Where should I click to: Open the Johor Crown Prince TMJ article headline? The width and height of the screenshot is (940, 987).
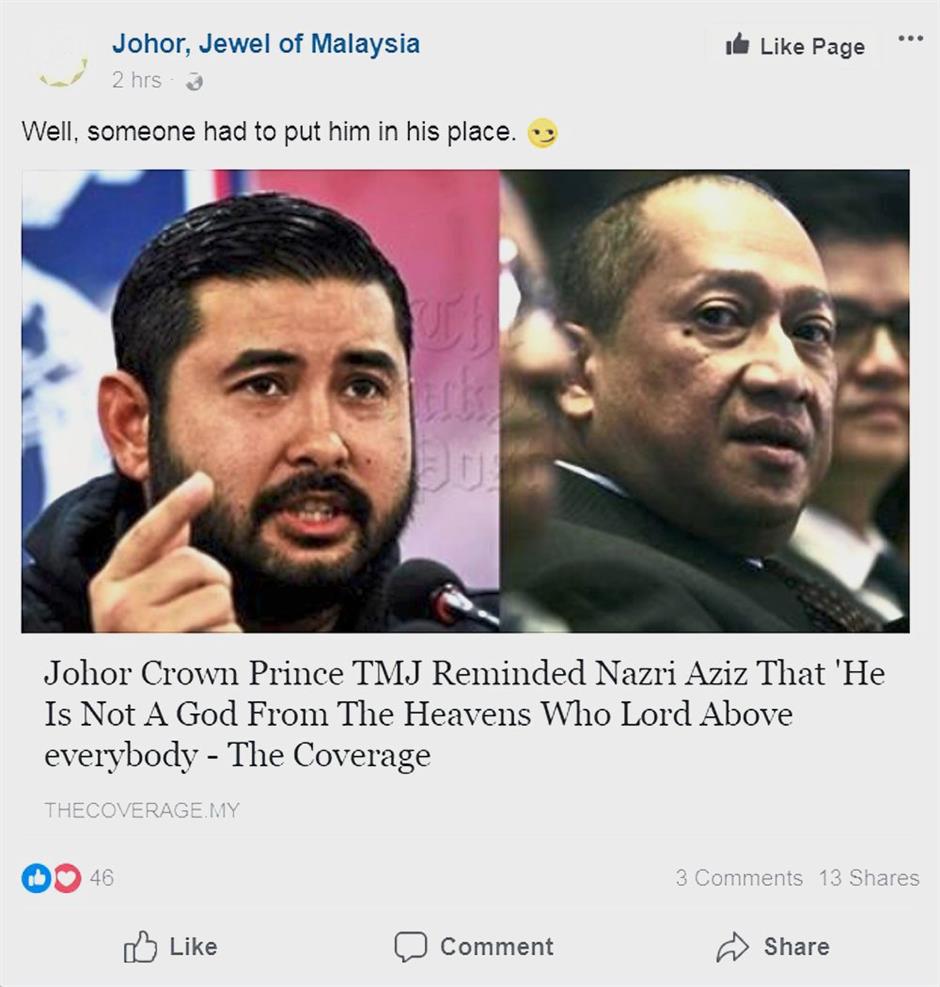tap(464, 714)
